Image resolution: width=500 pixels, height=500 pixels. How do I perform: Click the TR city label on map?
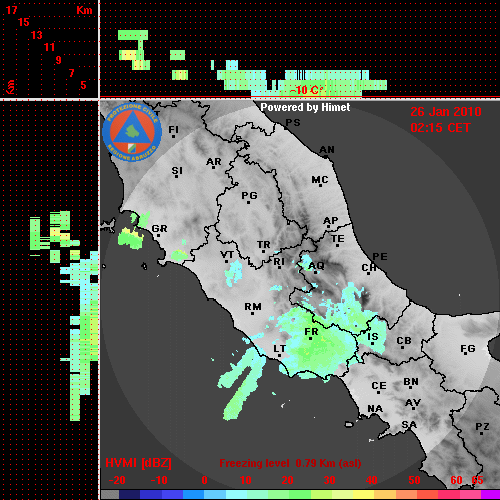[x=264, y=245]
